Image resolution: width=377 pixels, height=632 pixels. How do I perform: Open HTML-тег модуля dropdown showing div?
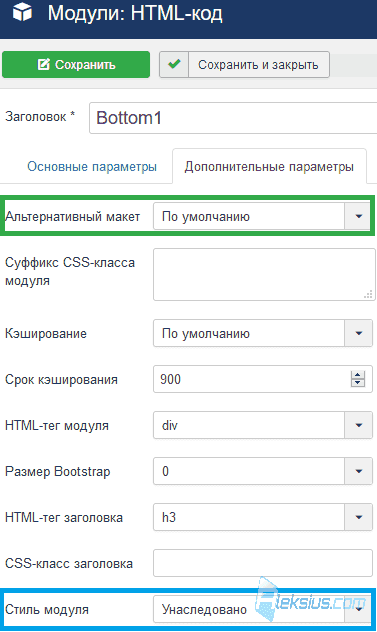pyautogui.click(x=263, y=425)
